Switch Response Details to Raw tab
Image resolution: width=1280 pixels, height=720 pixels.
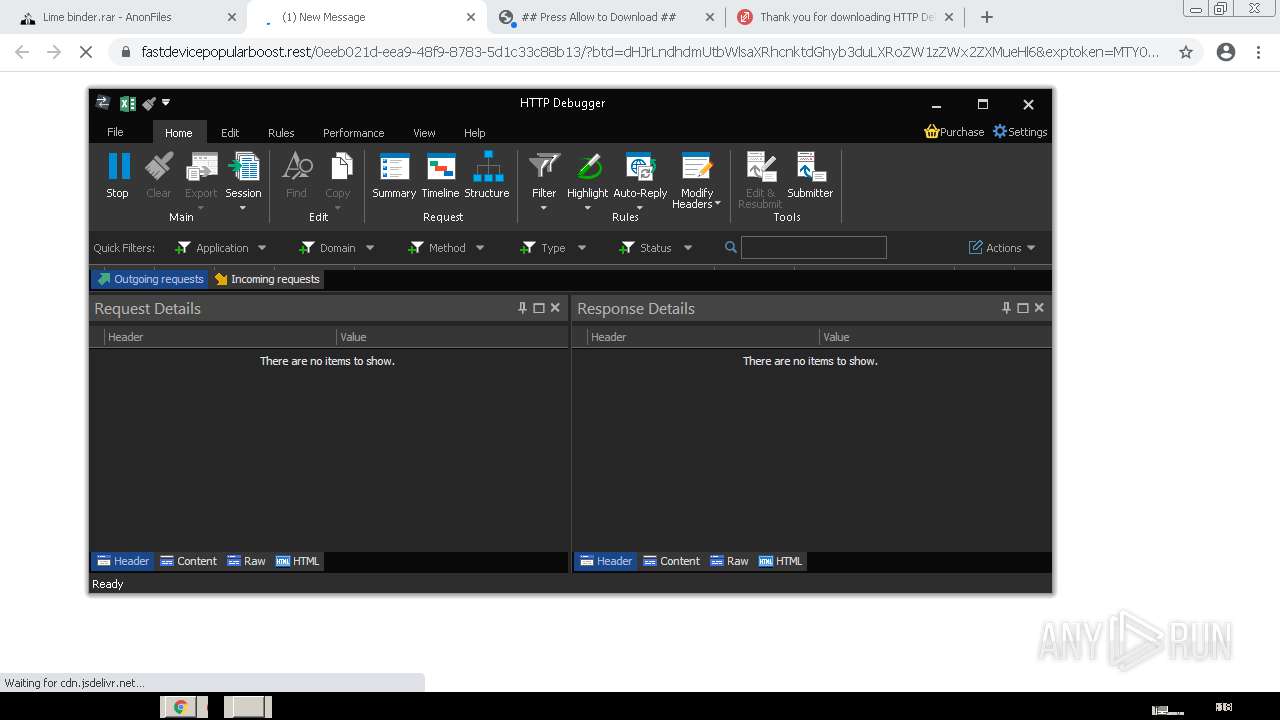pos(729,561)
